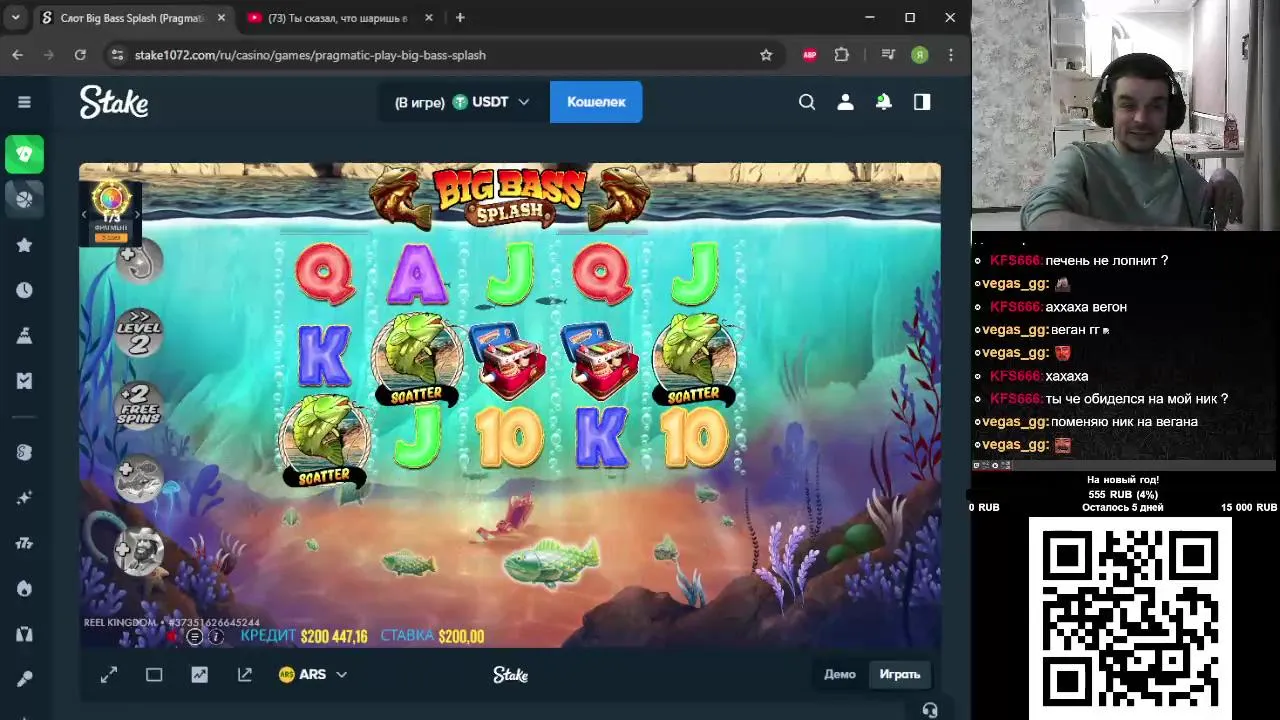This screenshot has height=720, width=1280.
Task: Click the fisherman feature bubble
Action: (x=138, y=550)
